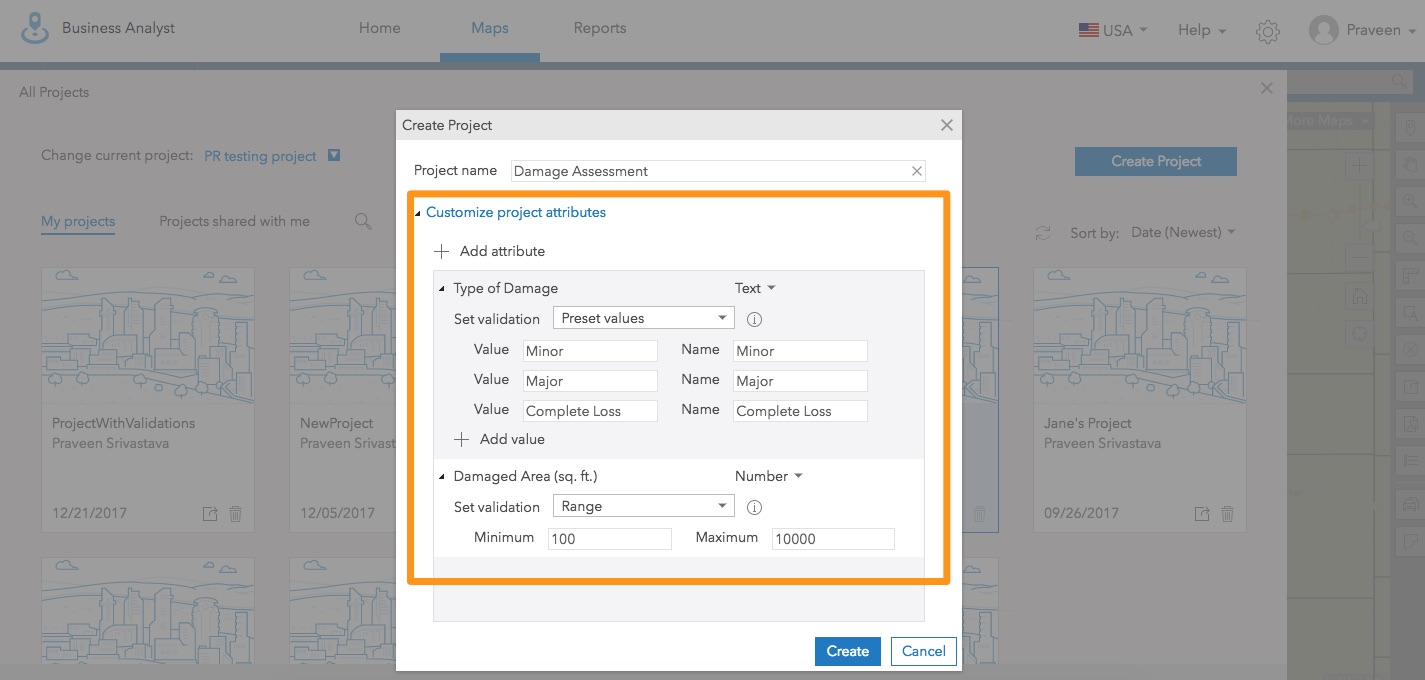
Task: Click the Maximum field showing 10000
Action: (x=833, y=539)
